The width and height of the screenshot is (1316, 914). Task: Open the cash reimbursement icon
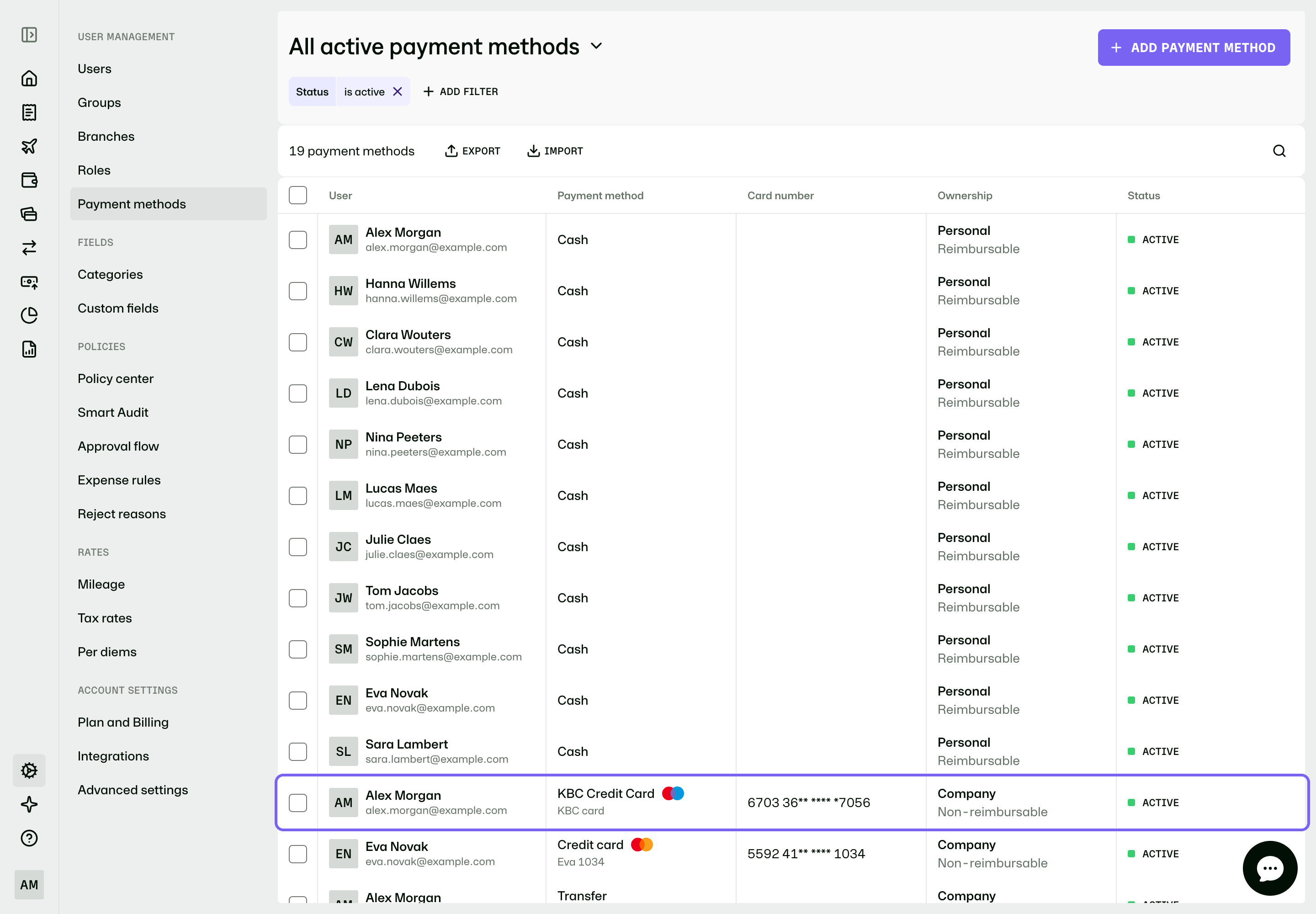[x=29, y=282]
